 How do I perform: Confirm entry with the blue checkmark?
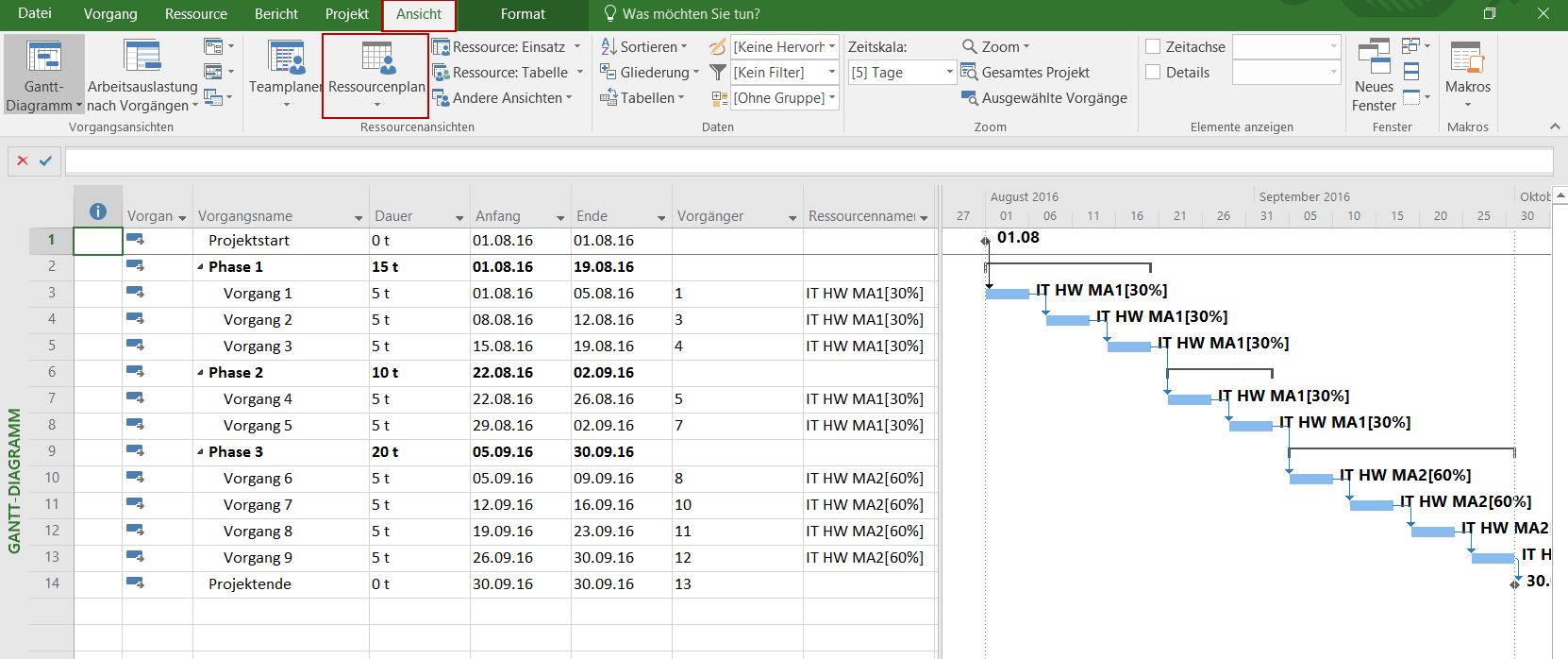click(x=45, y=161)
